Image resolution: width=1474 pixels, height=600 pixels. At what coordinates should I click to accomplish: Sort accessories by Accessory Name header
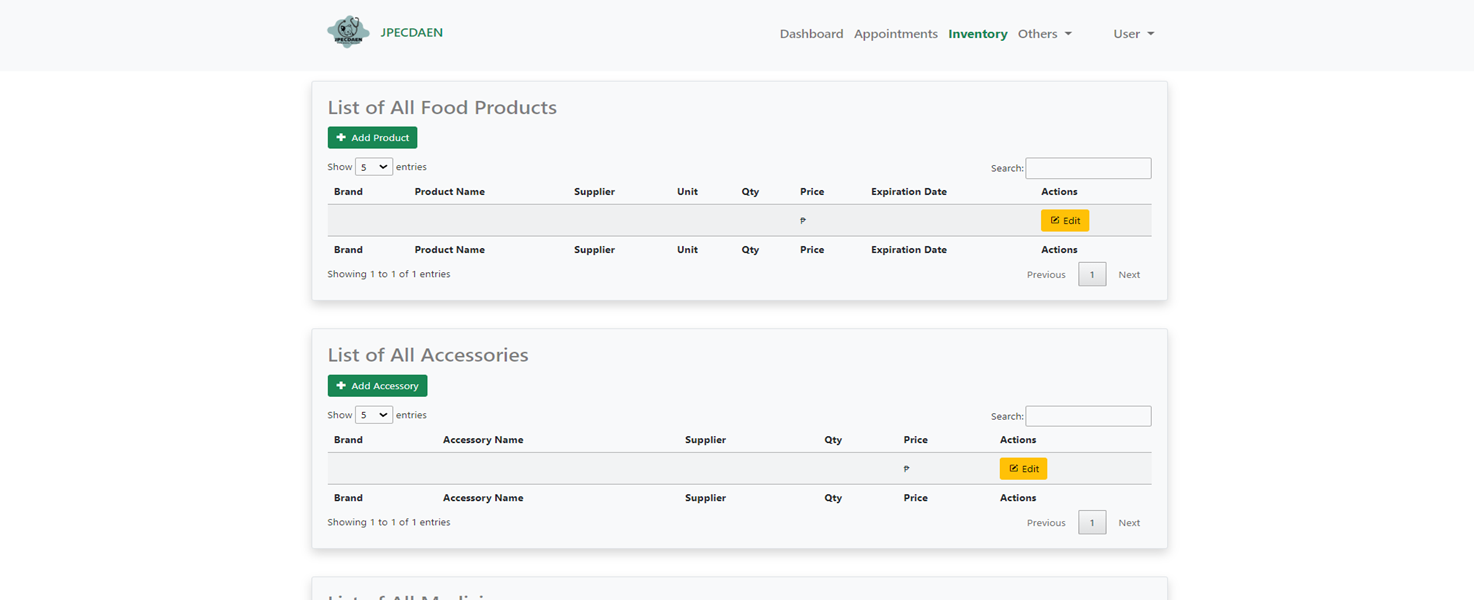click(483, 440)
